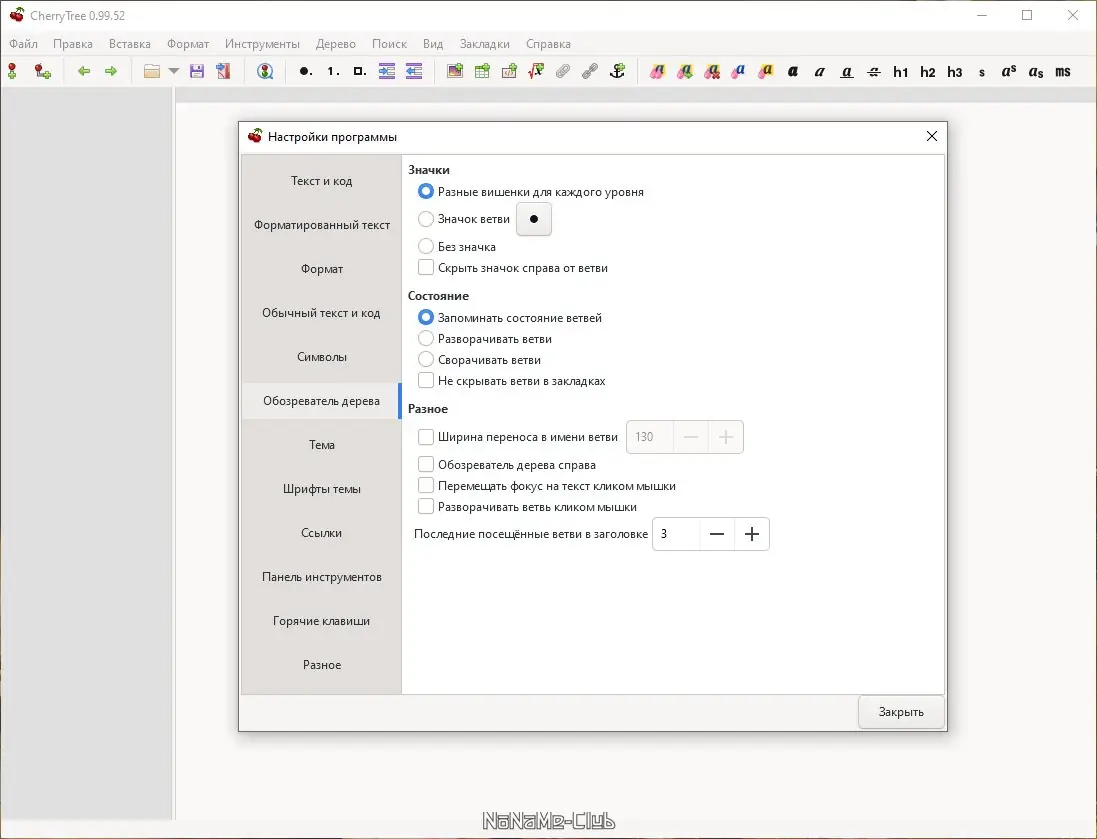
Task: Insert a table with the toolbar icon
Action: (x=482, y=71)
